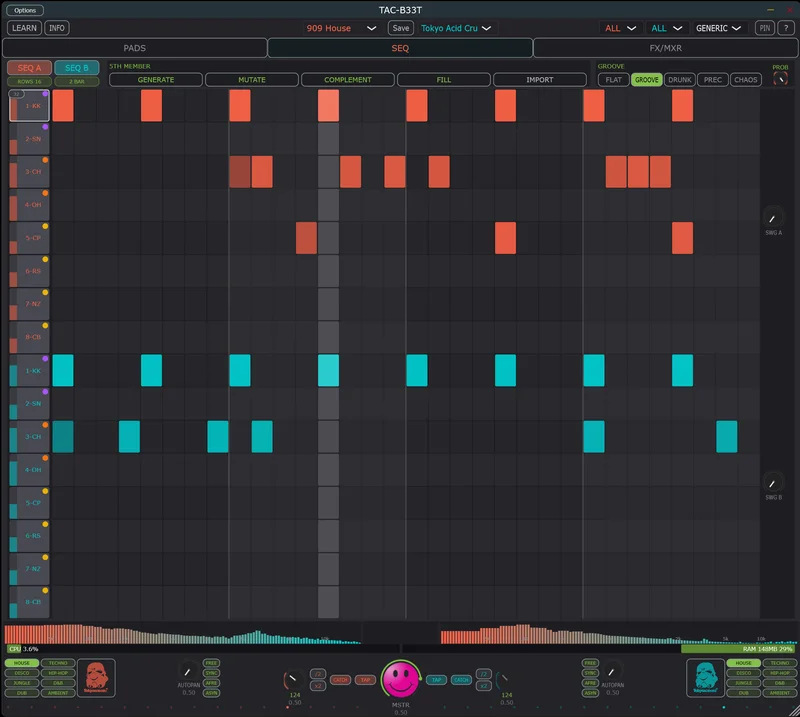Viewport: 800px width, 717px height.
Task: Click the teal robot mascot icon
Action: pyautogui.click(x=703, y=677)
